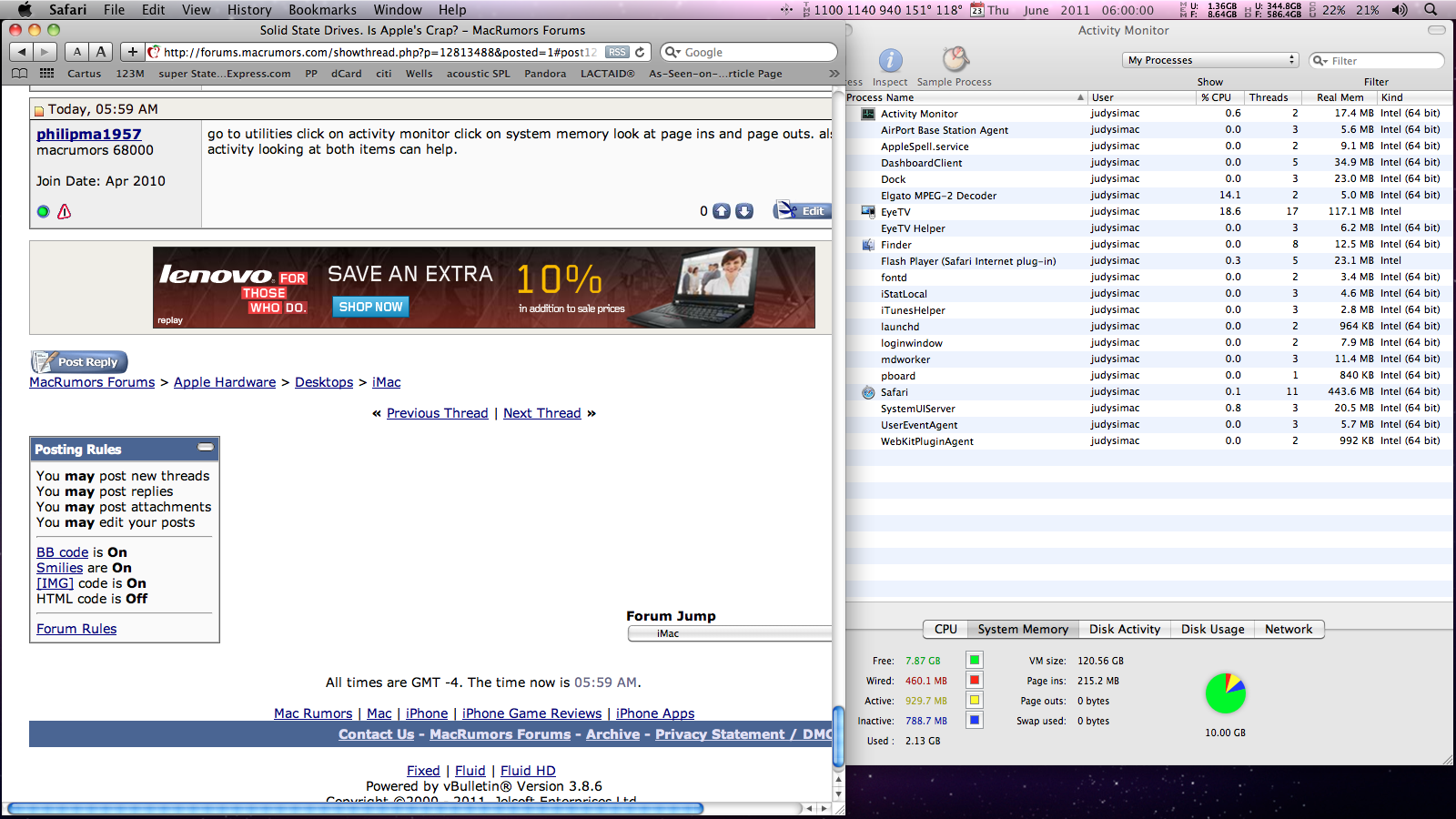Click the Post Reply button

pos(78,361)
